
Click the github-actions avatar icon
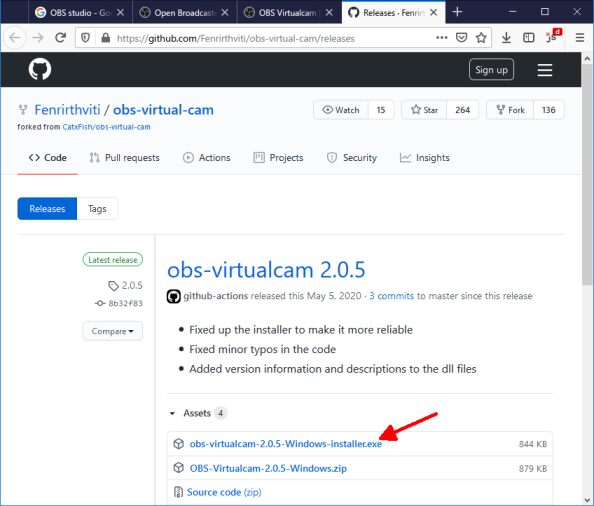pyautogui.click(x=174, y=296)
